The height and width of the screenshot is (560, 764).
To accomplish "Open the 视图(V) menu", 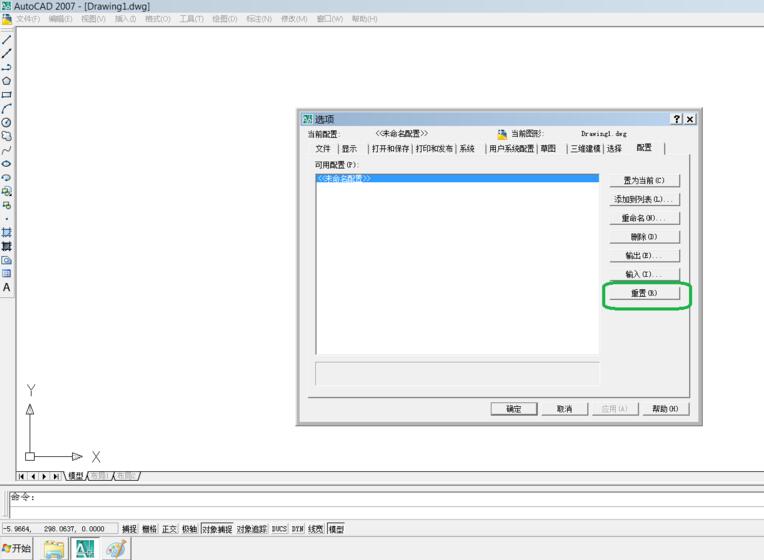I will pyautogui.click(x=93, y=19).
